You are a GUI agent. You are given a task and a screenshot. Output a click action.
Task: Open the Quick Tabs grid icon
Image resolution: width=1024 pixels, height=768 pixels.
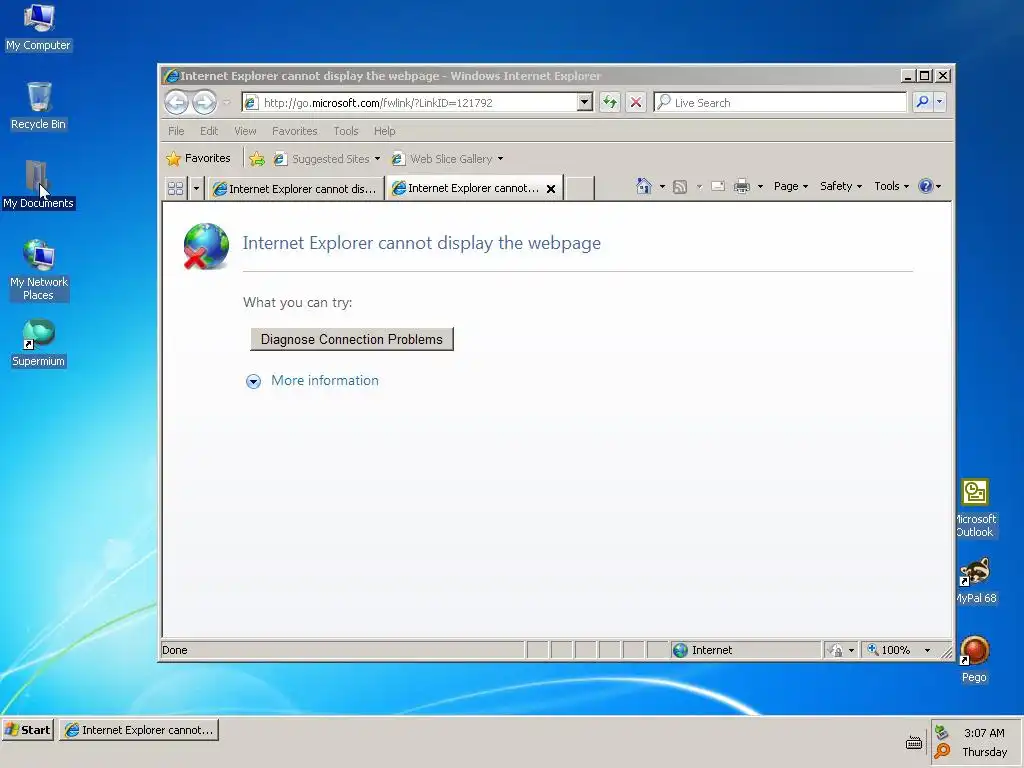[176, 188]
